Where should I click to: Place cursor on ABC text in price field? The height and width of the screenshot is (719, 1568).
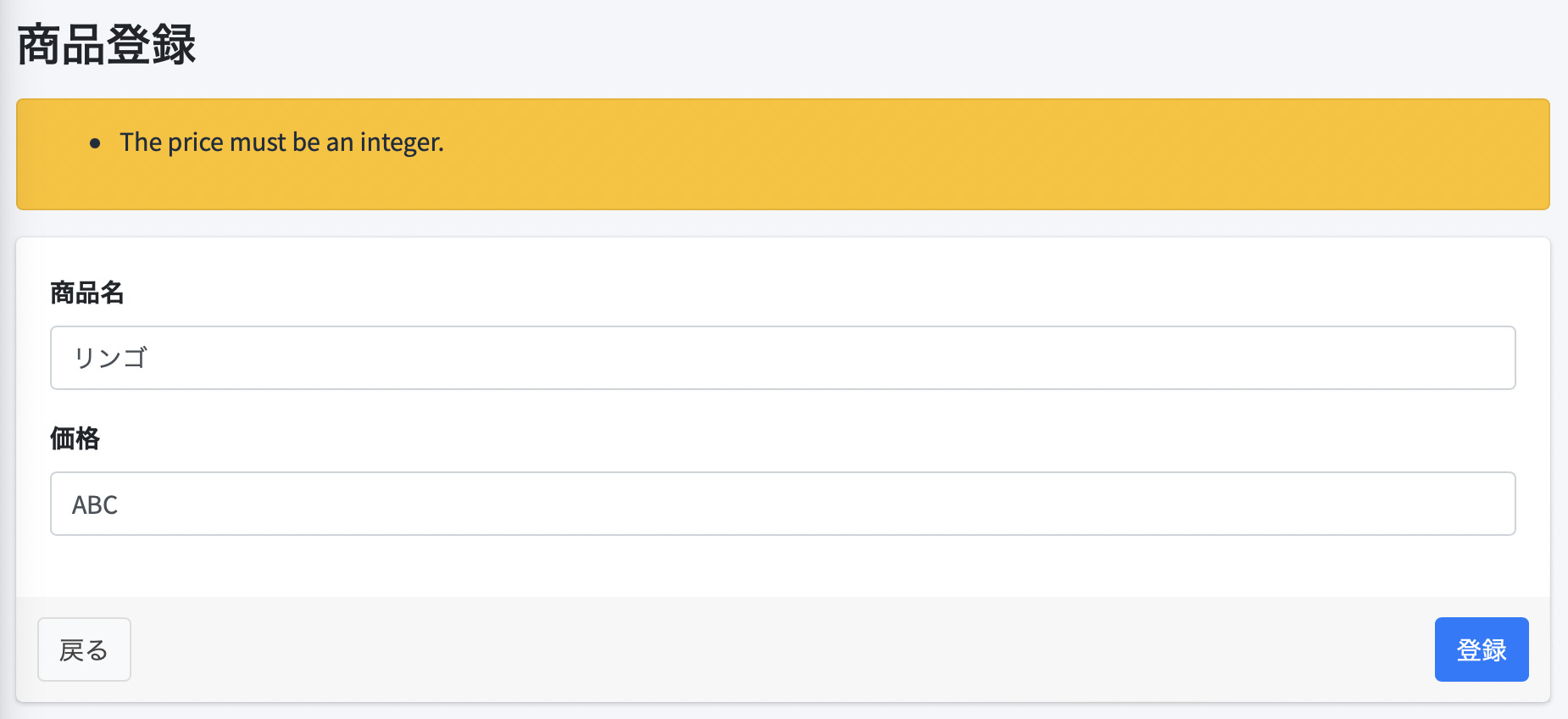pos(95,504)
